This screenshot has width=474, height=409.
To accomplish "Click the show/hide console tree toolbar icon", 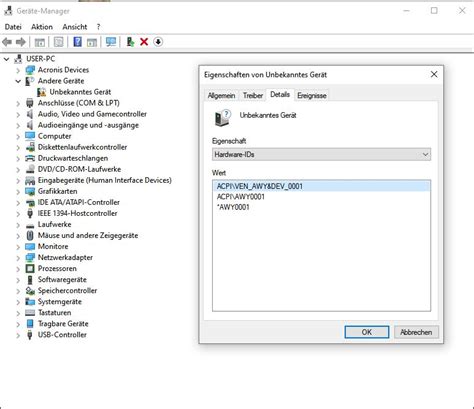I will (40, 42).
